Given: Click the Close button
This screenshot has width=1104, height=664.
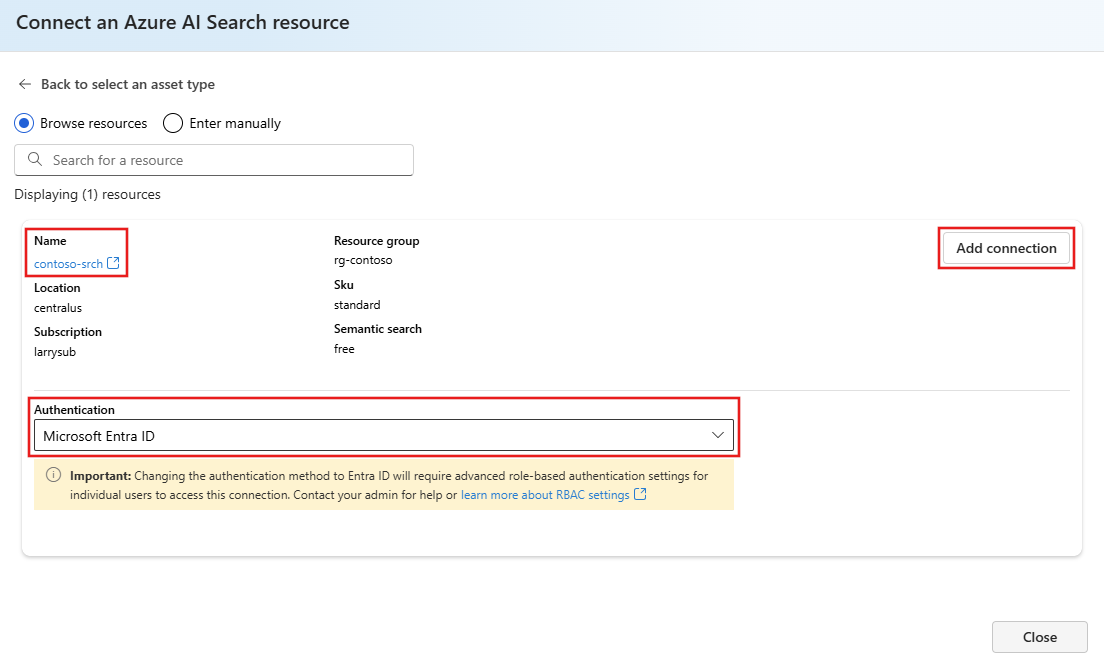Looking at the screenshot, I should pos(1039,637).
